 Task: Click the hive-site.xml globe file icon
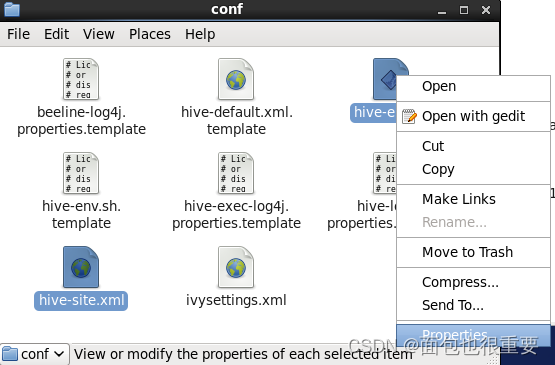(x=81, y=267)
